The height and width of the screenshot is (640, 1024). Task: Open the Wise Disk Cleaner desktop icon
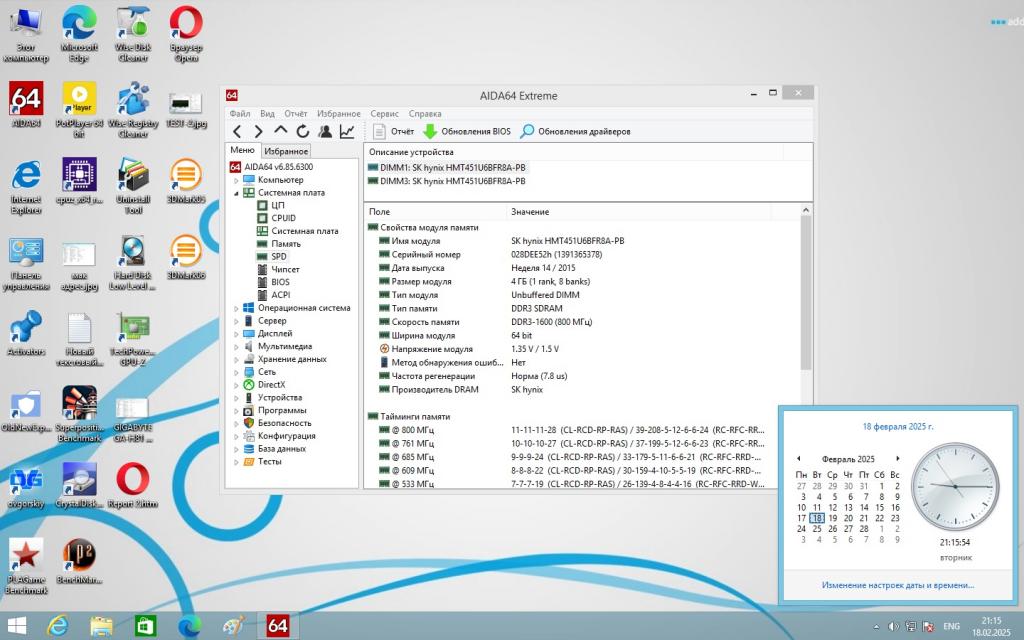(133, 35)
